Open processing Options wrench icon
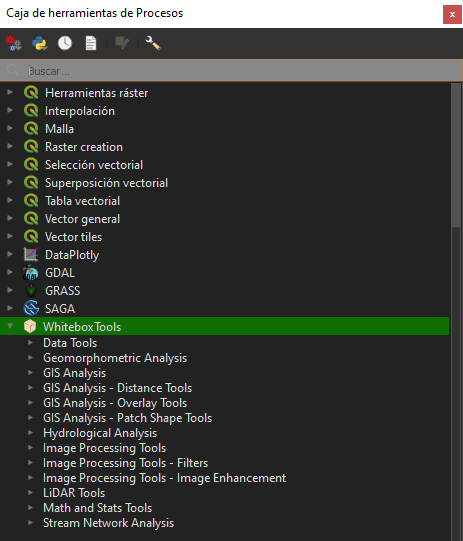463x541 pixels. click(152, 43)
